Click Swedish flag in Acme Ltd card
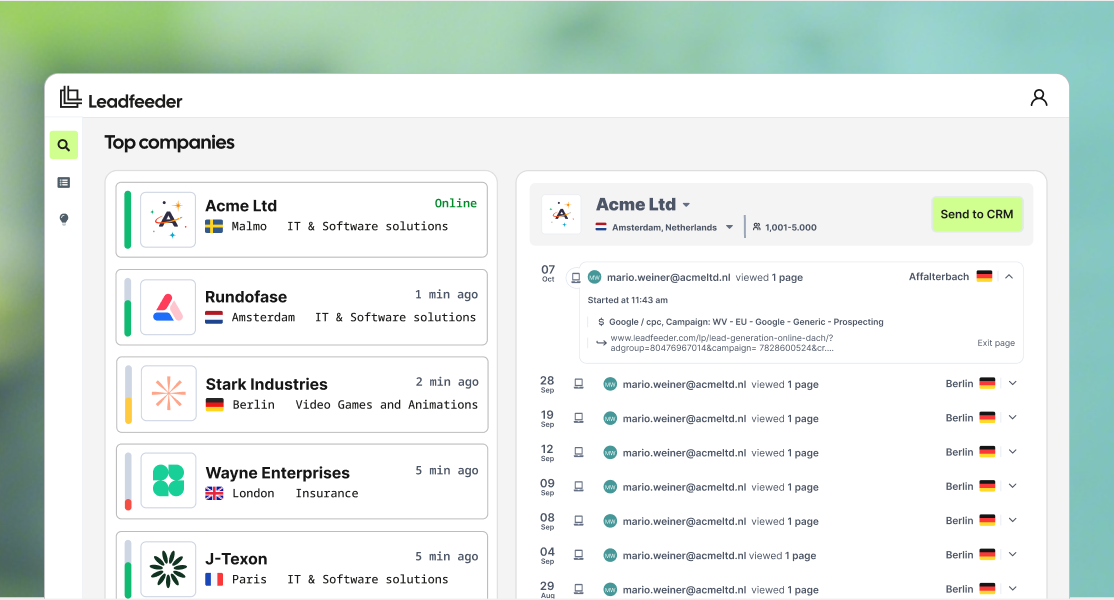 (214, 227)
